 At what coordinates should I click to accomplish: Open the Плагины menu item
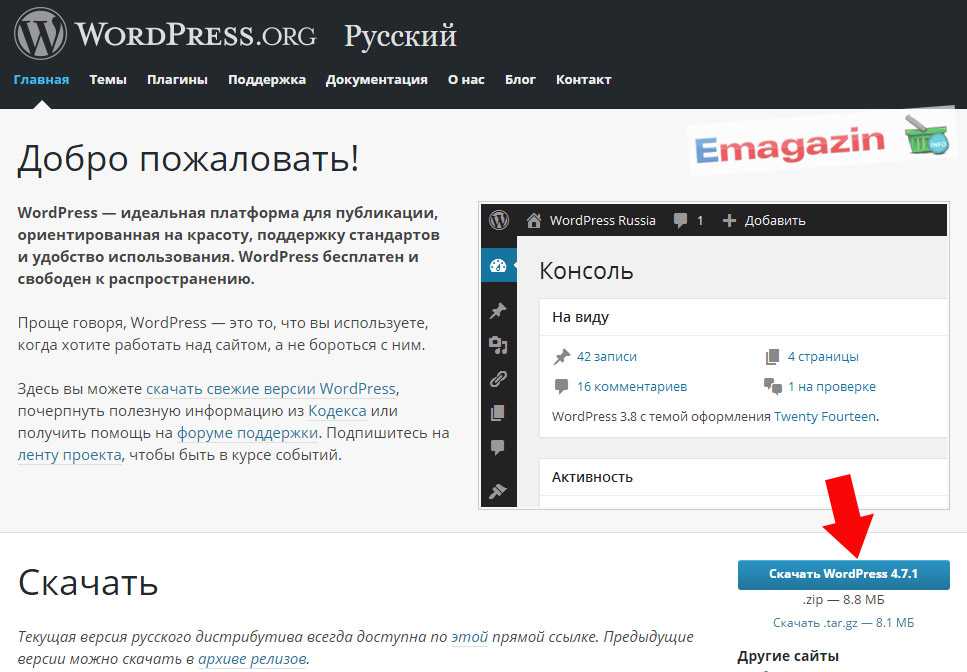178,80
